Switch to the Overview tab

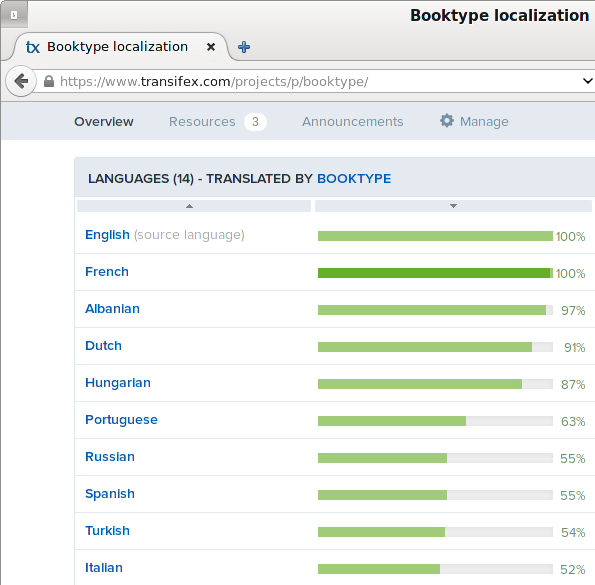coord(104,122)
